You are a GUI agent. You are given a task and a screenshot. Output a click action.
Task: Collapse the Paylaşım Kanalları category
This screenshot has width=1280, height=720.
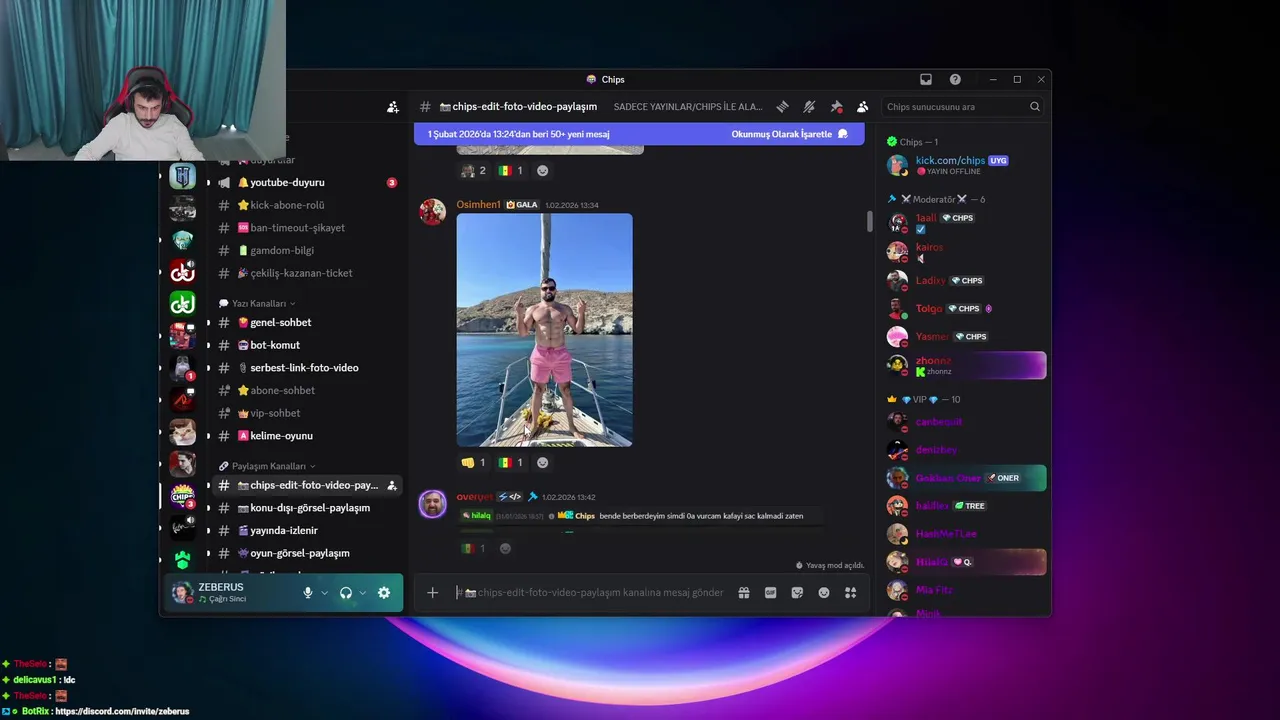pyautogui.click(x=267, y=466)
